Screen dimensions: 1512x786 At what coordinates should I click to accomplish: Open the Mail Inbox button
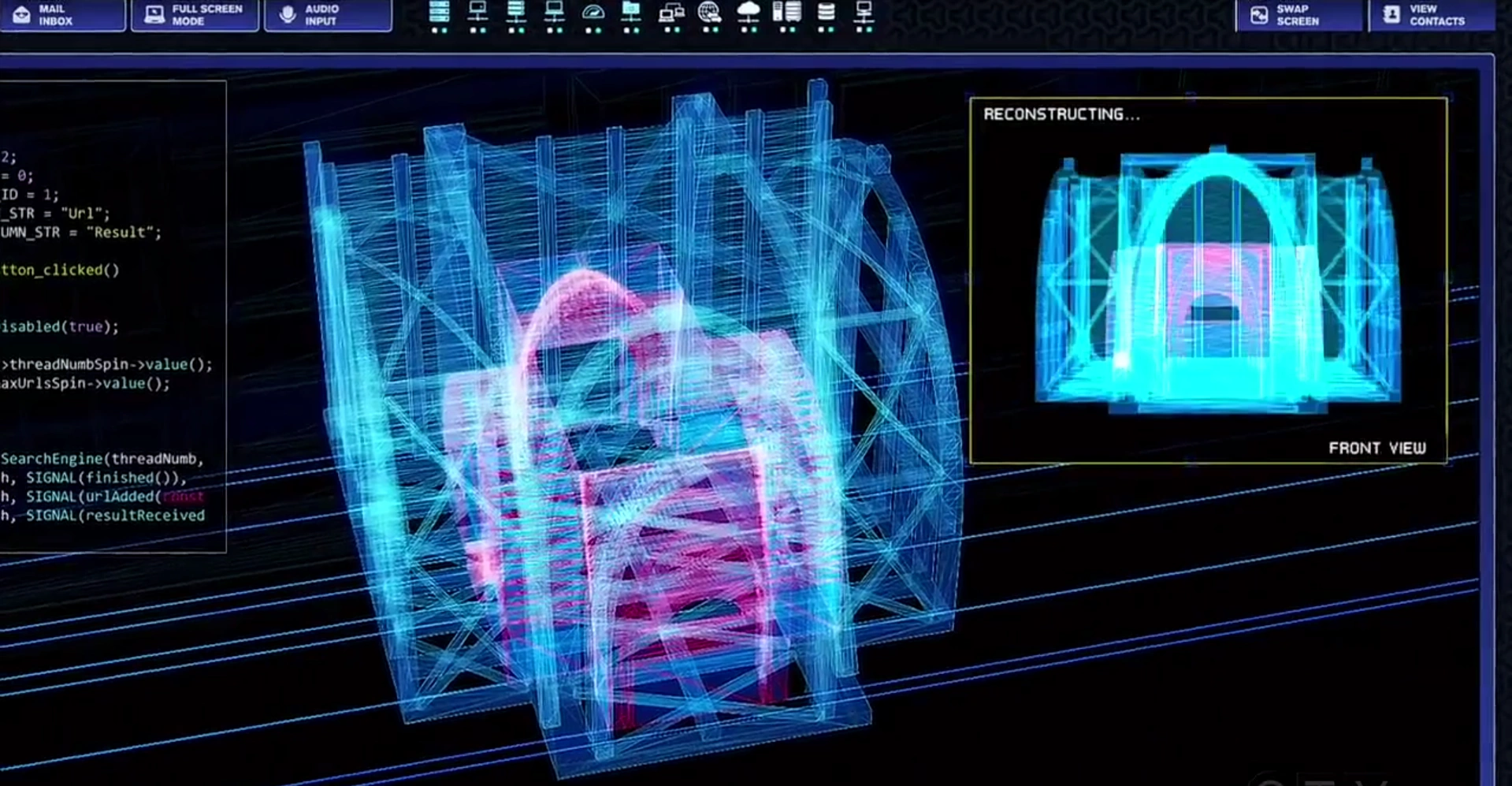(x=61, y=15)
